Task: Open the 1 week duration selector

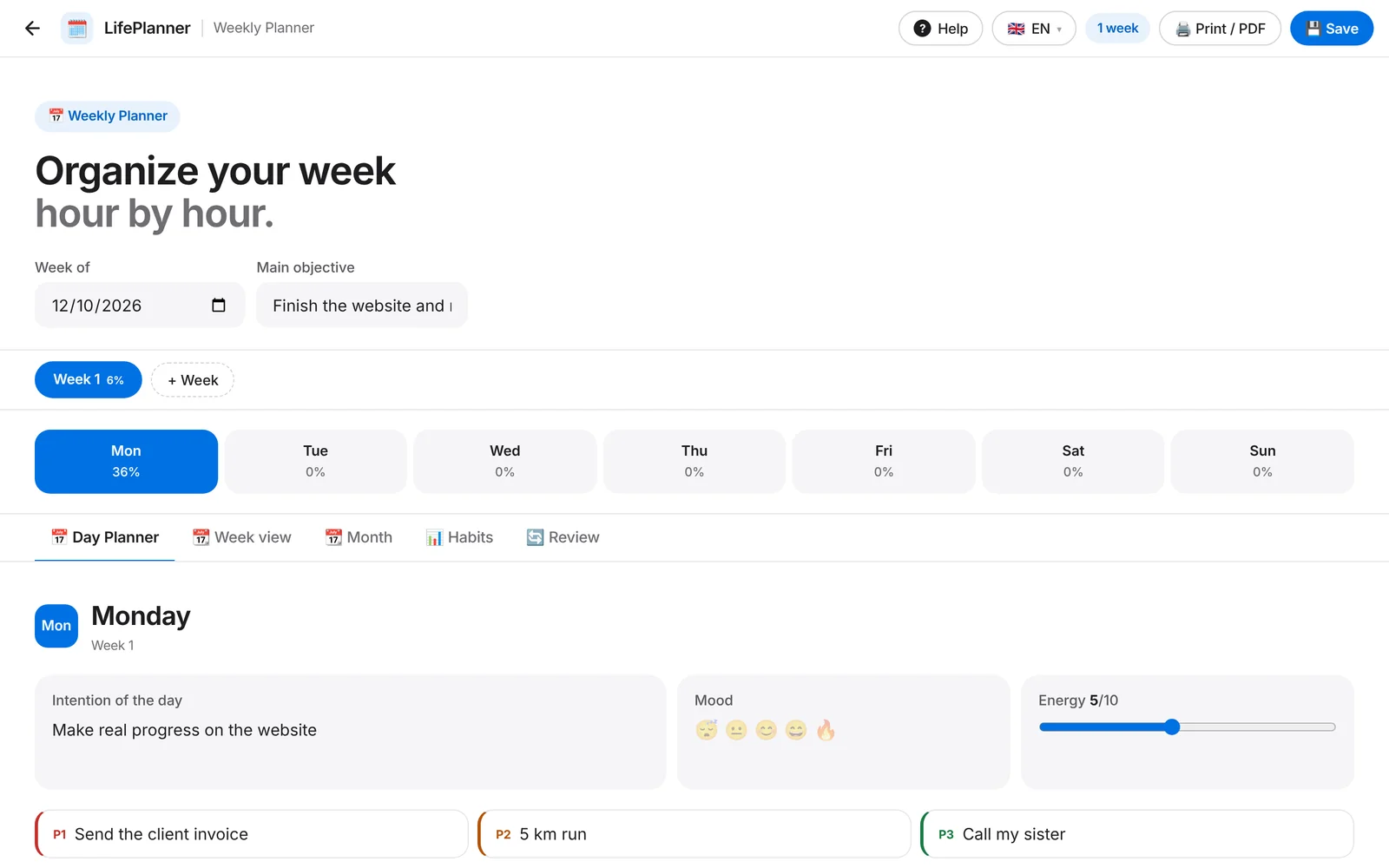Action: pyautogui.click(x=1117, y=29)
